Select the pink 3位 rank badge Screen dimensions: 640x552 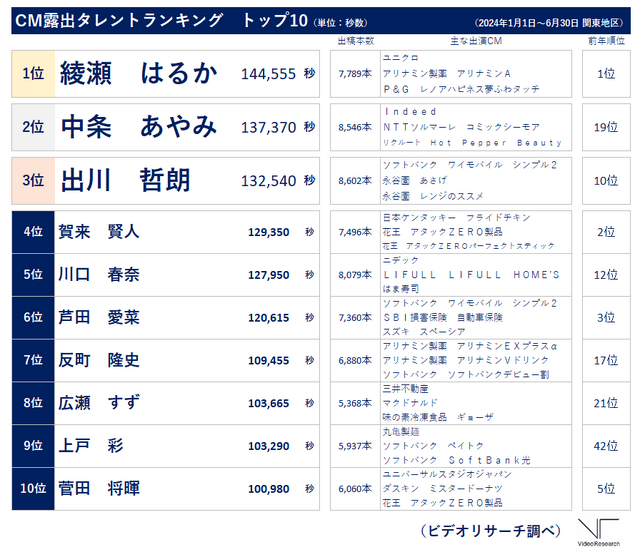pyautogui.click(x=33, y=181)
